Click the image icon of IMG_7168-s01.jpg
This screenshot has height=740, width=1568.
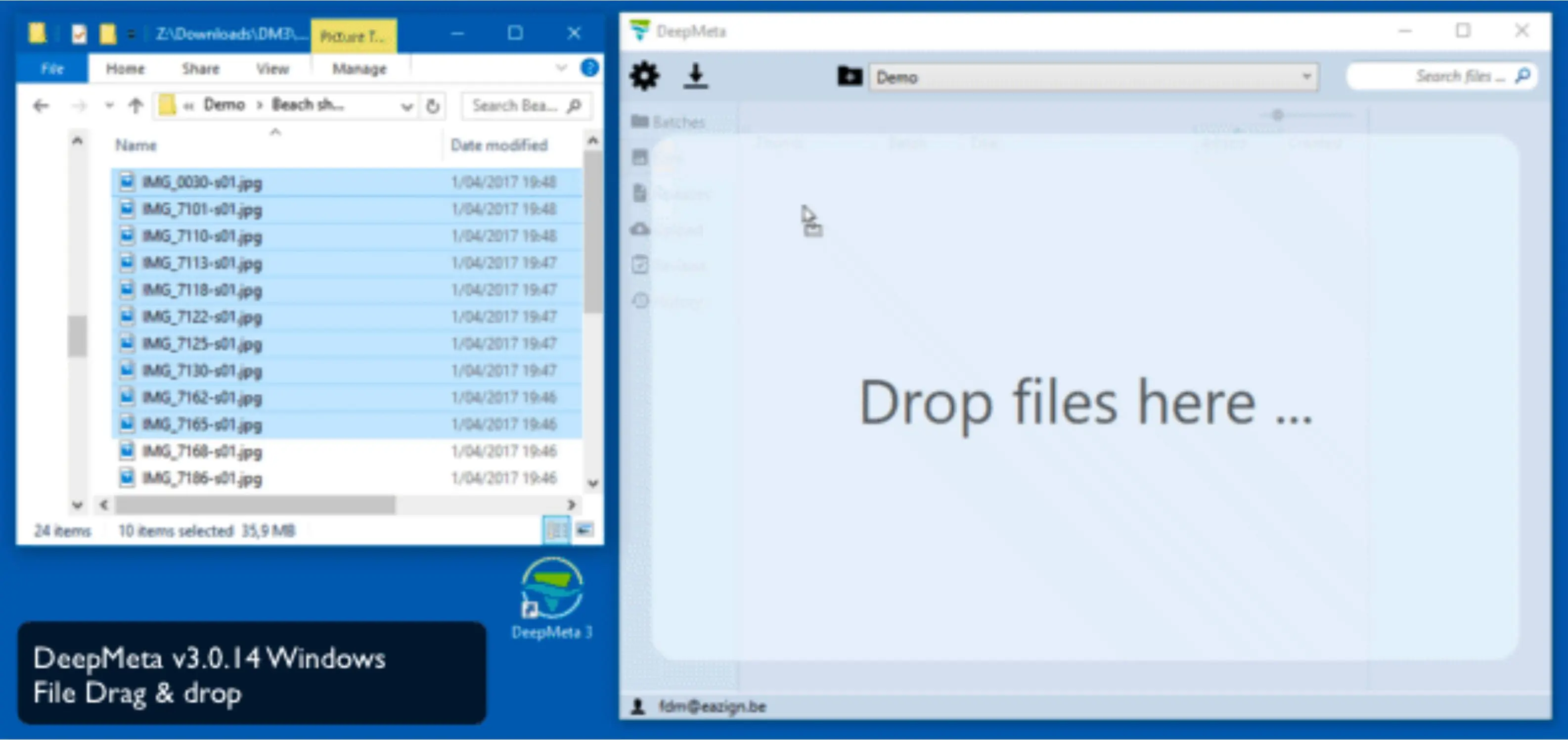pyautogui.click(x=127, y=450)
